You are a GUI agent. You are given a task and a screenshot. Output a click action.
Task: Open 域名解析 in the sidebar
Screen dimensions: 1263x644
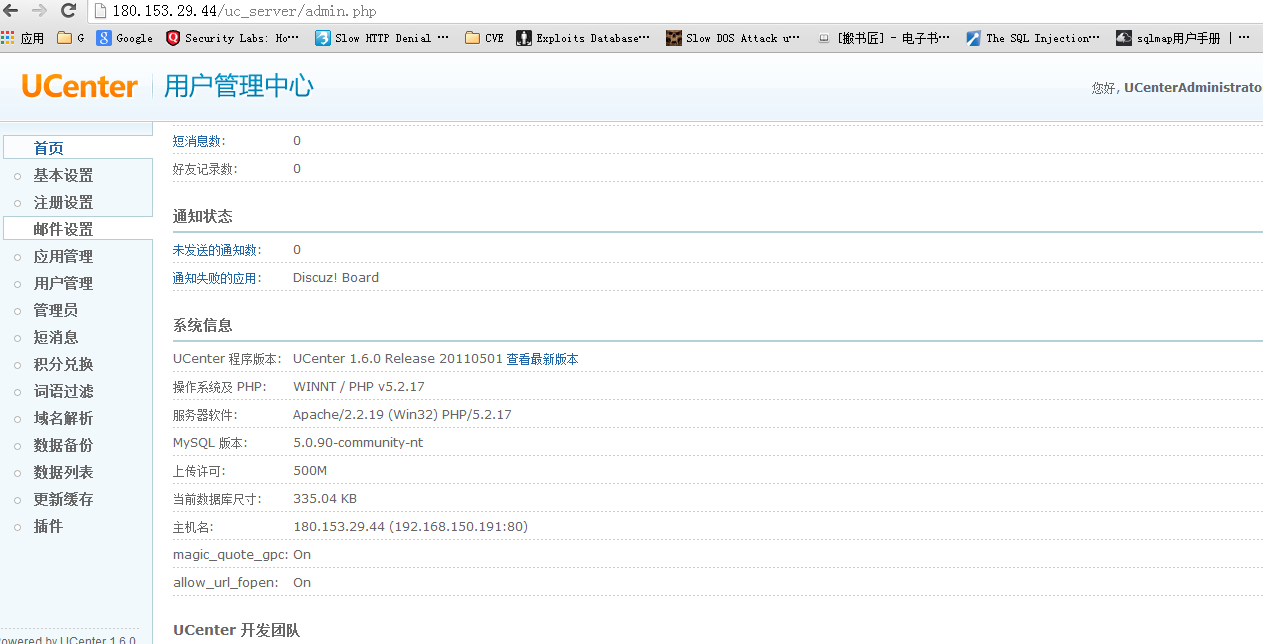63,418
